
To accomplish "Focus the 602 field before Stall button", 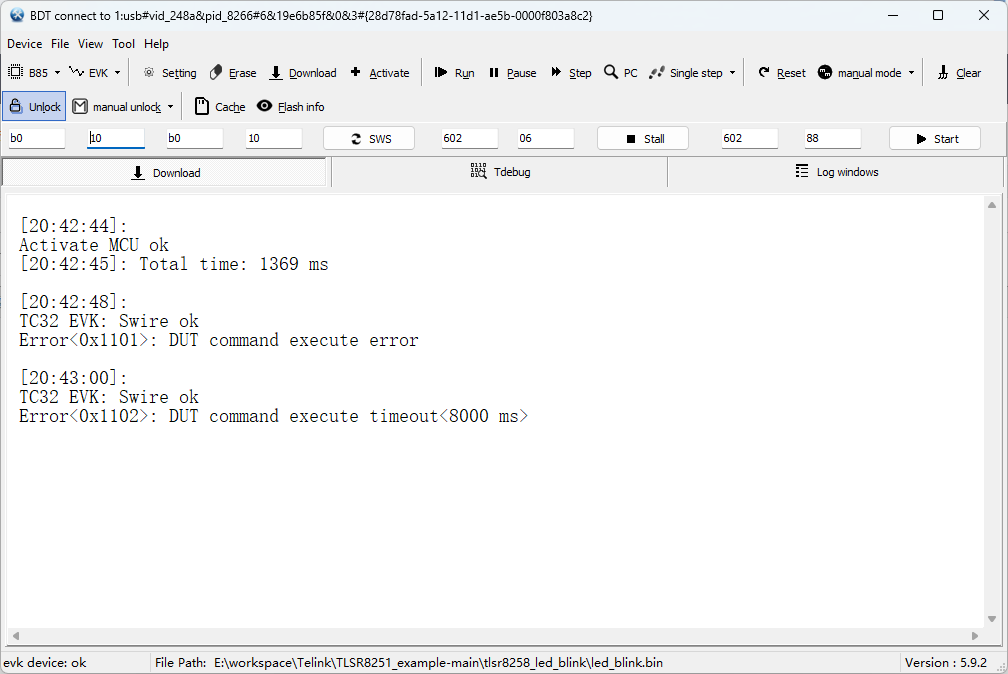I will (469, 138).
